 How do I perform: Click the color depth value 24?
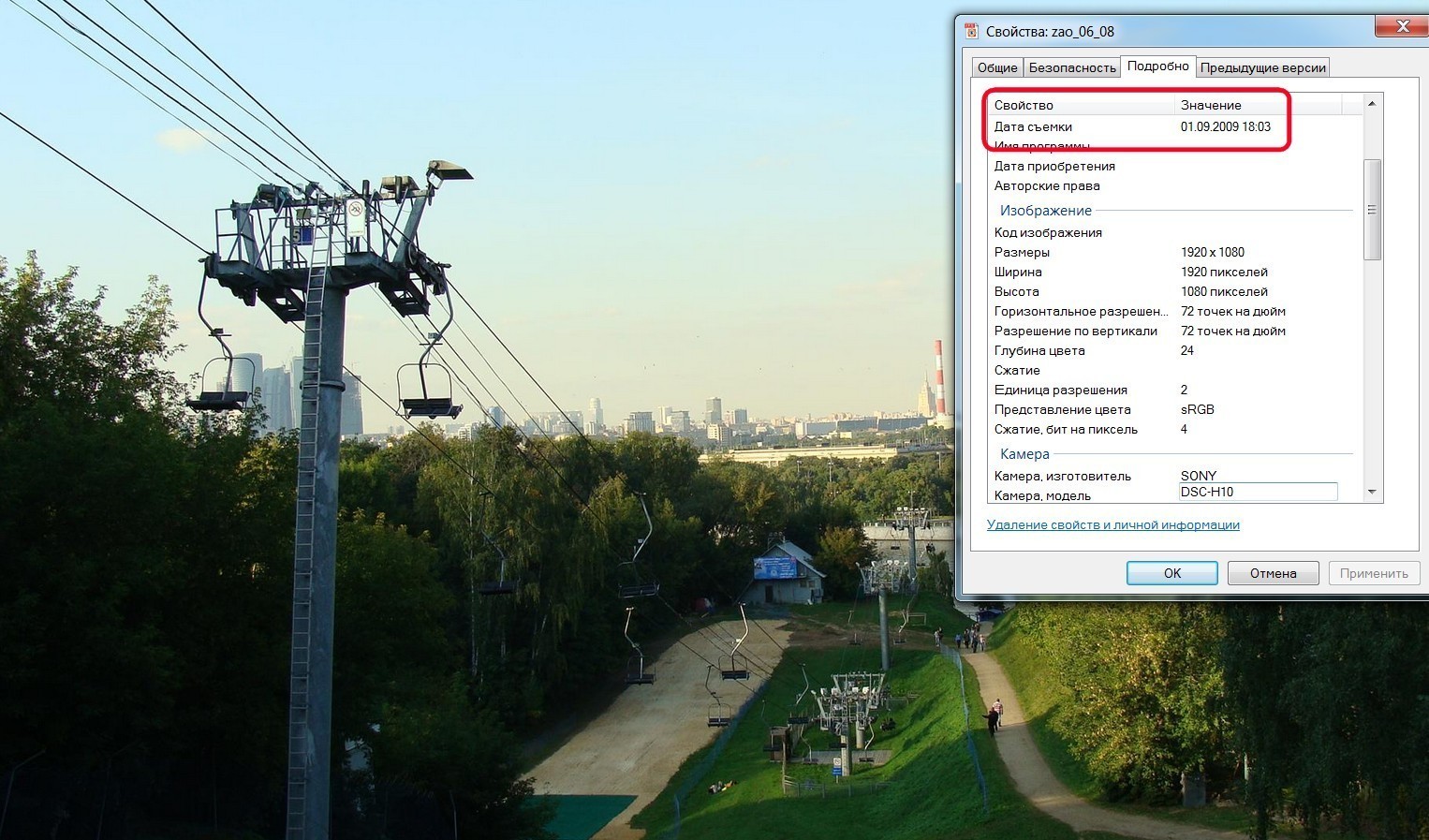tap(1187, 350)
